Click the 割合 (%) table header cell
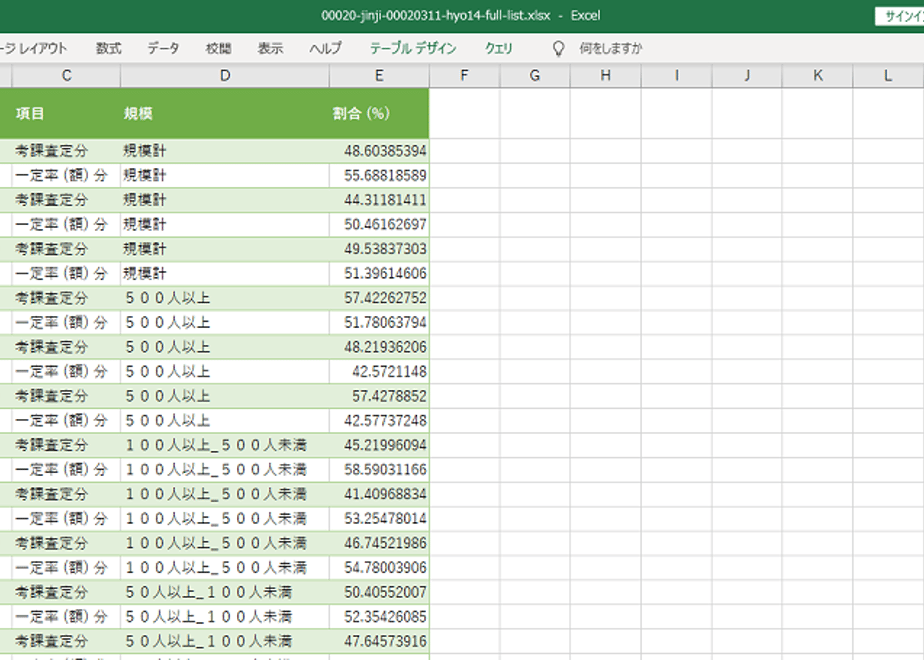This screenshot has width=924, height=660. (x=379, y=113)
